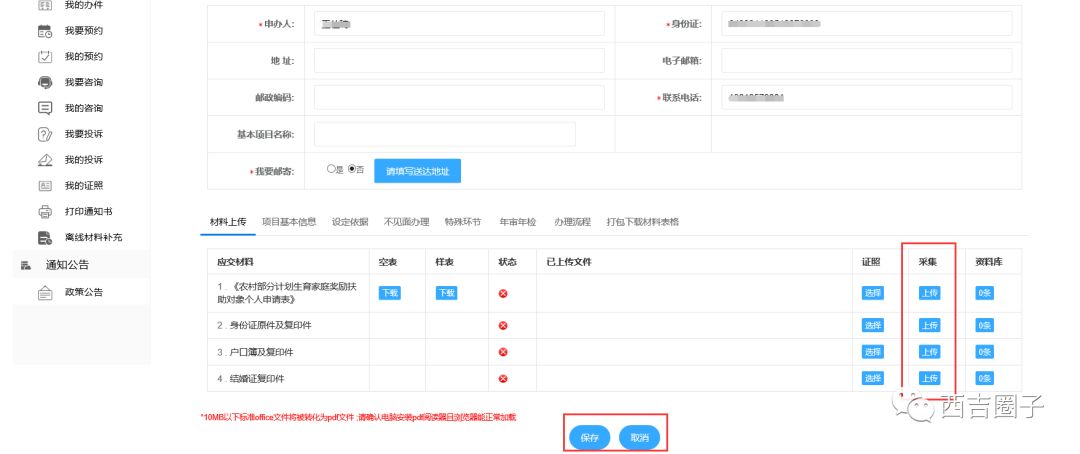Click red status icon for 结婚证复印件
The height and width of the screenshot is (454, 1080).
[503, 378]
